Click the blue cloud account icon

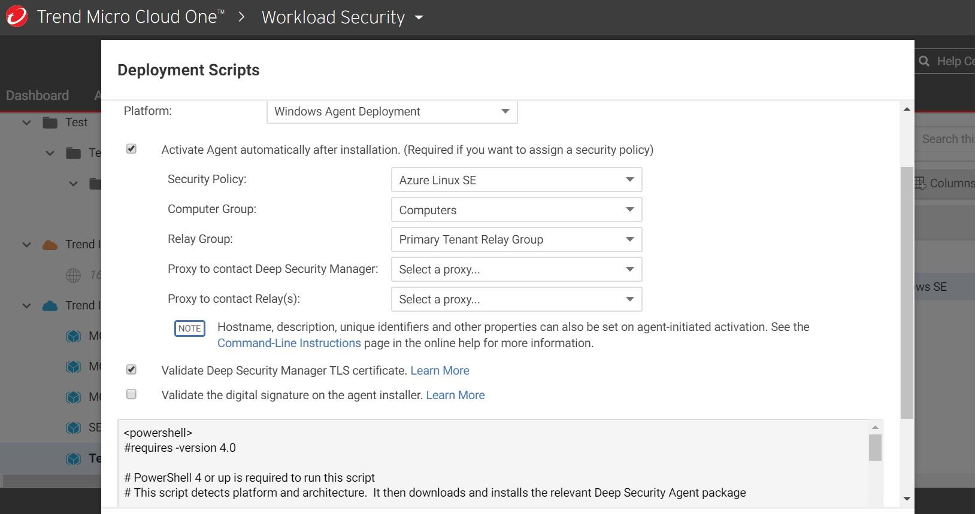[x=50, y=306]
